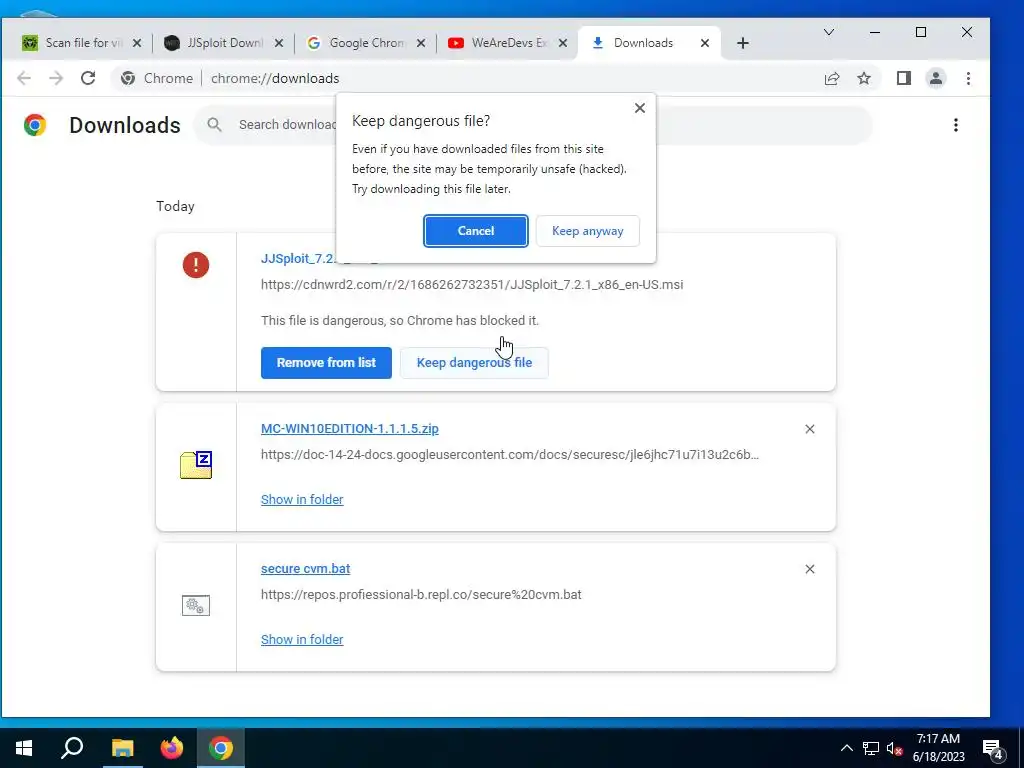Click Keep dangerous file button
The width and height of the screenshot is (1024, 768).
coord(474,362)
